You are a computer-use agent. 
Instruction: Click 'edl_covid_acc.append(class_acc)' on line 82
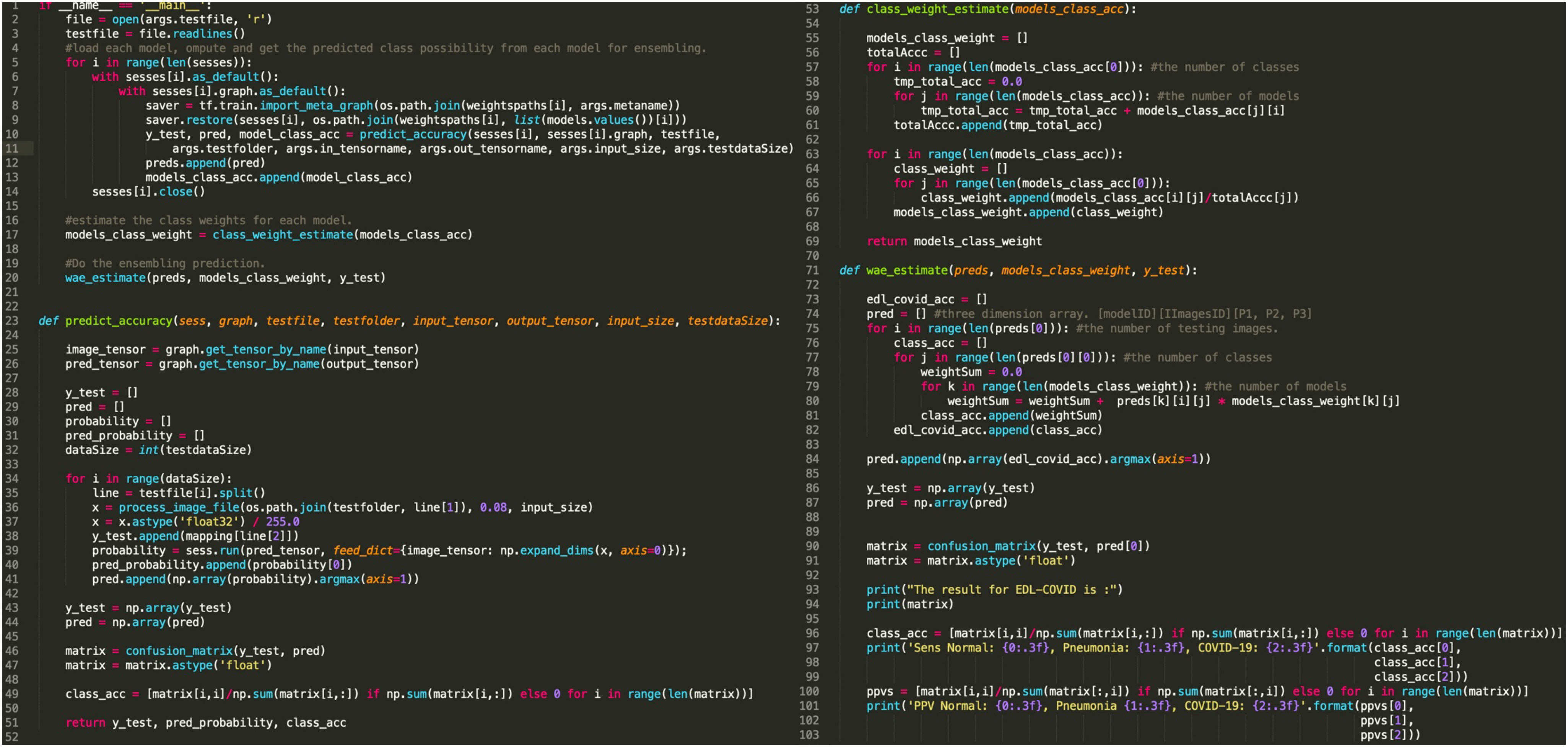(998, 430)
